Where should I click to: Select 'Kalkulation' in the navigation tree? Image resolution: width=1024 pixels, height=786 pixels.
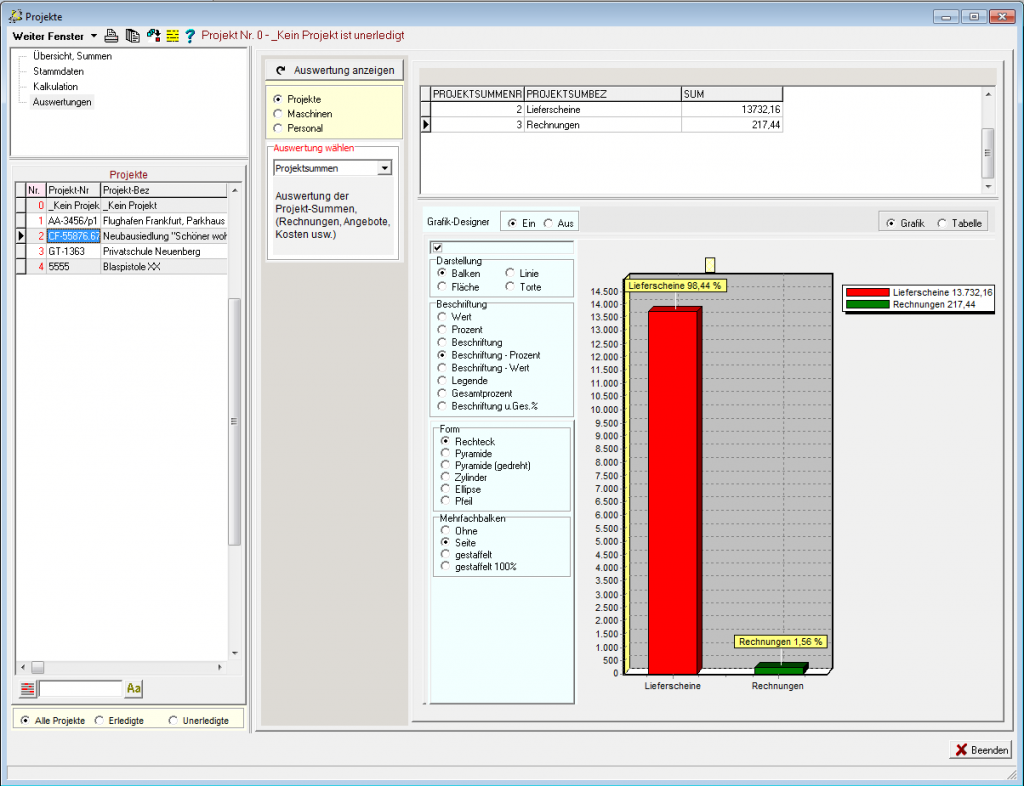55,87
